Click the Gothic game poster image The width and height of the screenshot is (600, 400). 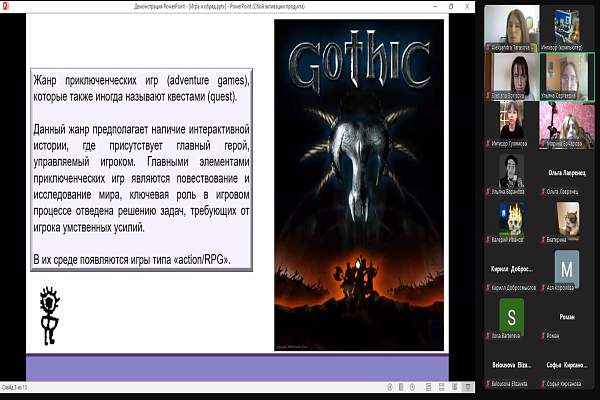pyautogui.click(x=359, y=185)
